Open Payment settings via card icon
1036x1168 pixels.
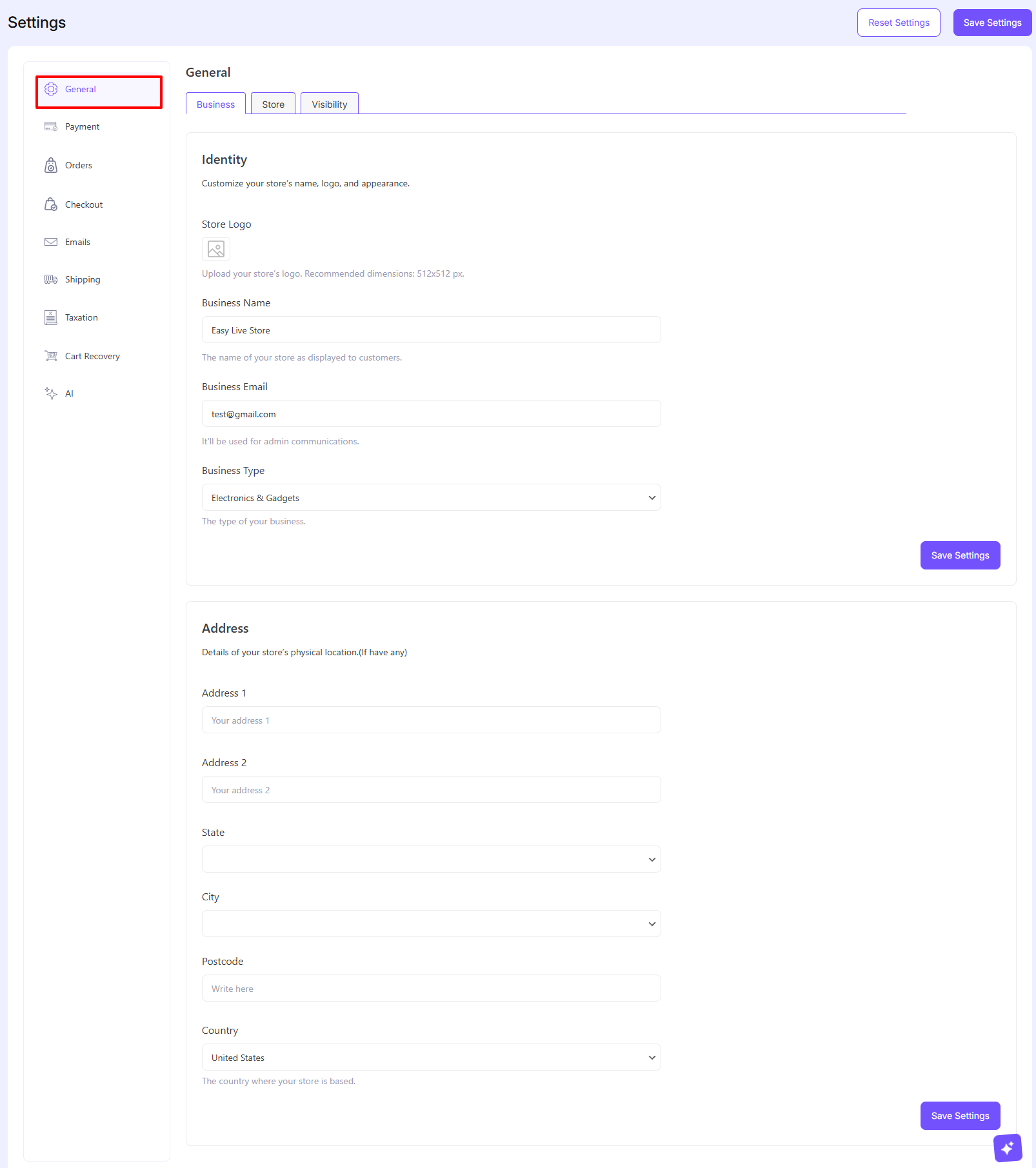[51, 127]
